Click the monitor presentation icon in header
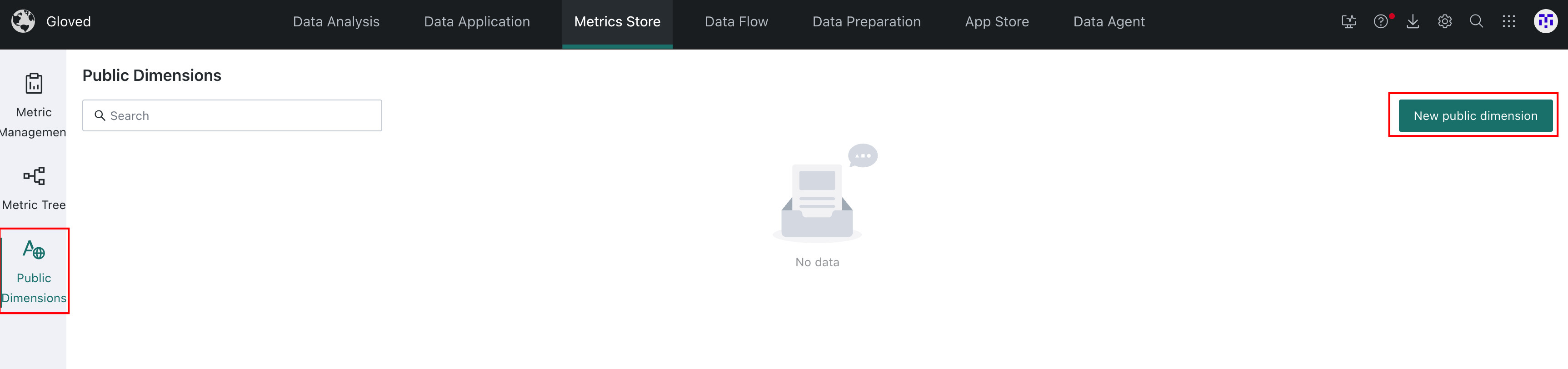This screenshot has height=369, width=1568. (1348, 21)
